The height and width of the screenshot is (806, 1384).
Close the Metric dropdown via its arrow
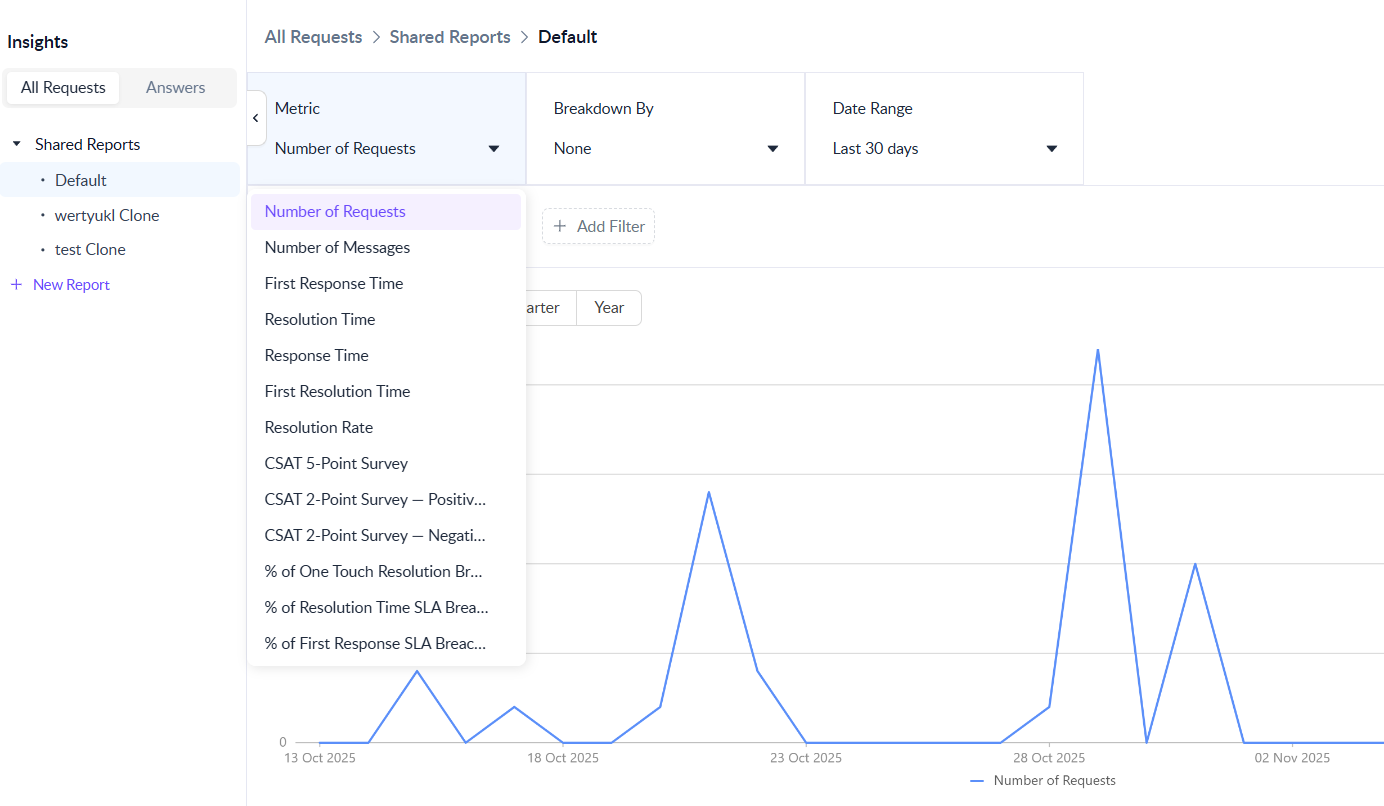493,149
